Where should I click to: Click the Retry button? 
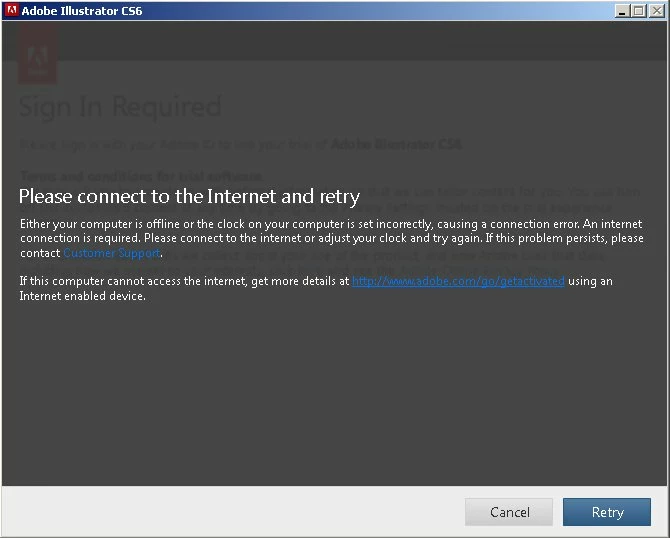pos(607,512)
